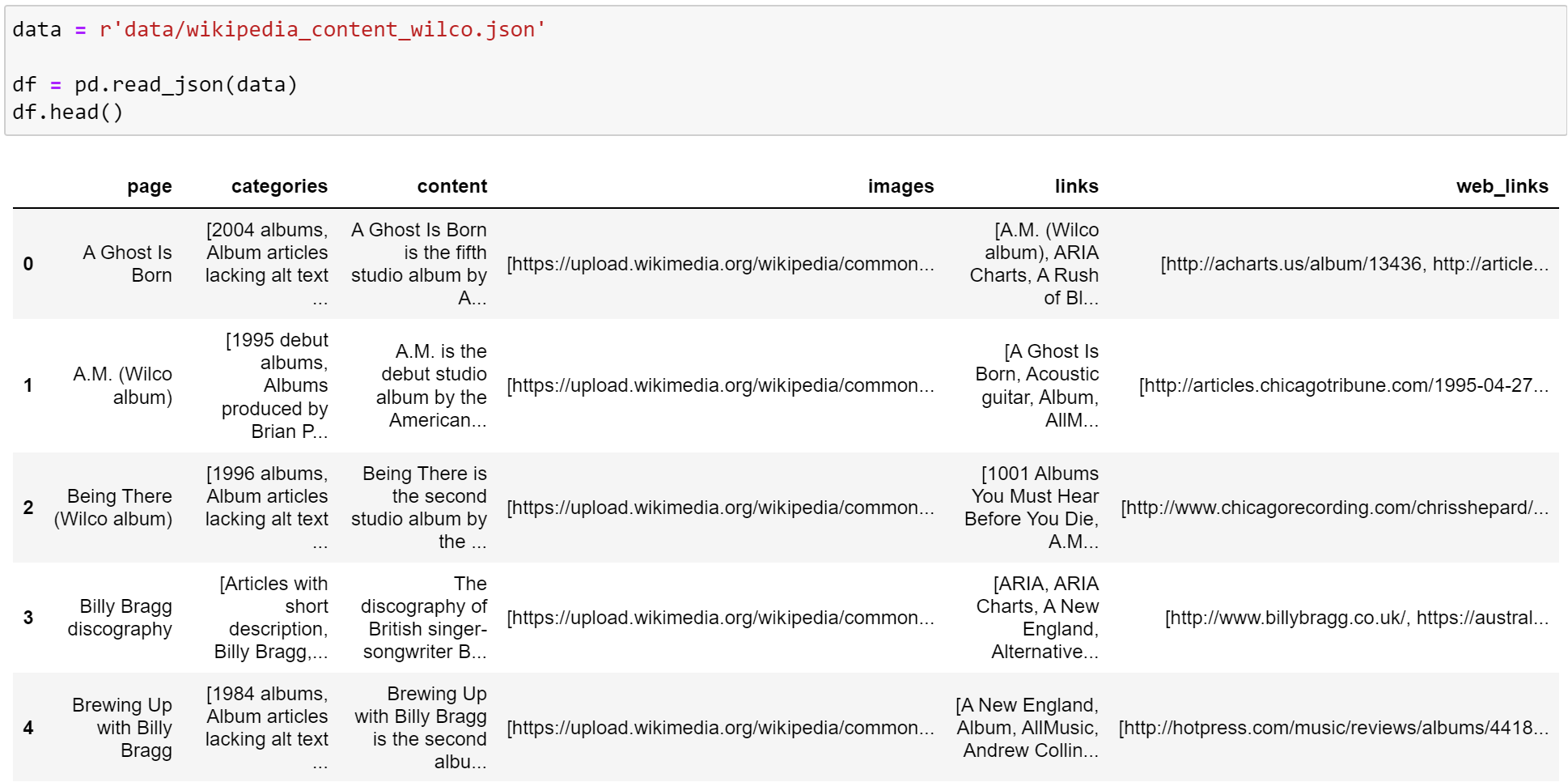Click the chicagorecording.com web_links cell
1568x782 pixels.
point(1334,508)
